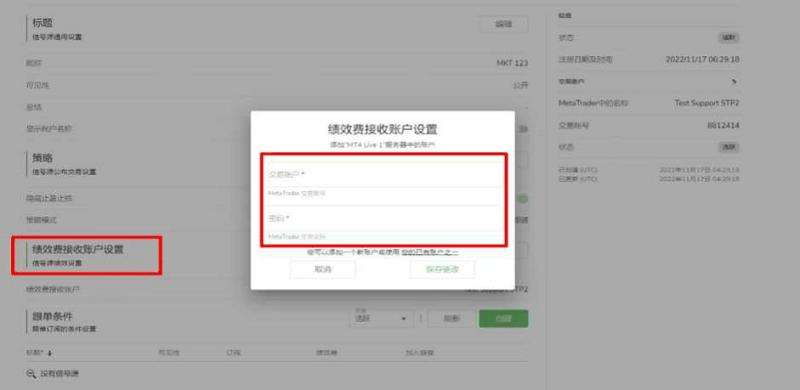Click the 绩效费接收账户设置 section heading
The width and height of the screenshot is (800, 390).
point(78,249)
